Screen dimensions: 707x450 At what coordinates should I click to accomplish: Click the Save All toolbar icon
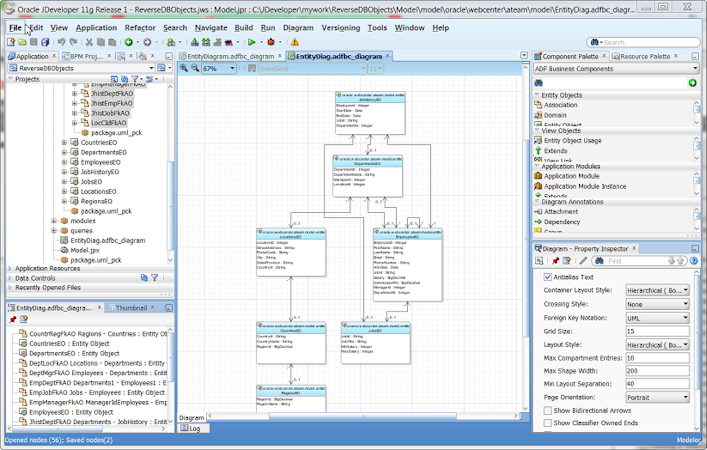(43, 42)
